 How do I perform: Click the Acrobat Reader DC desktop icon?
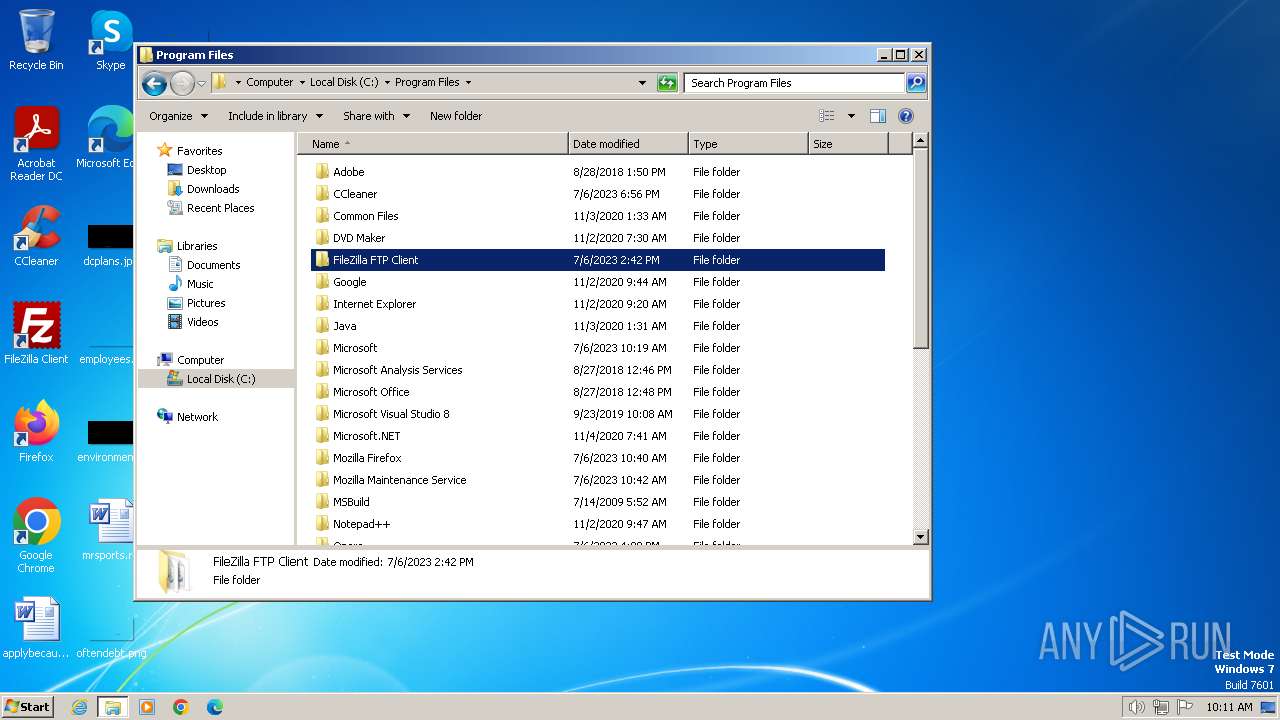coord(36,145)
